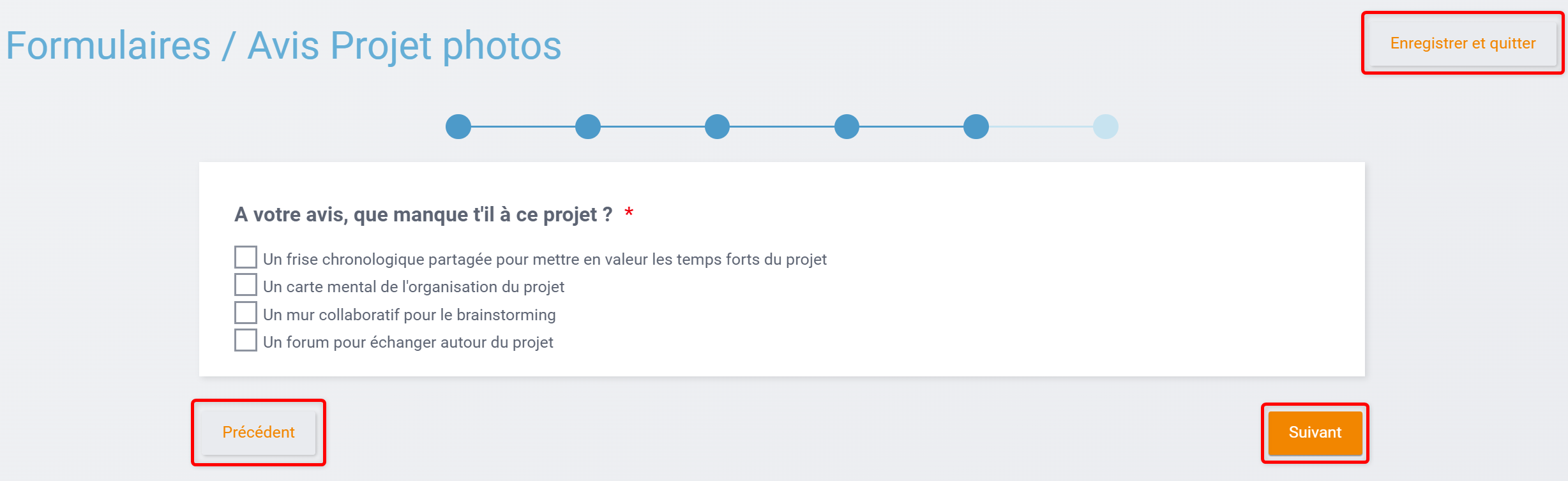The width and height of the screenshot is (1568, 481).
Task: Click the red required asterisk
Action: [629, 212]
